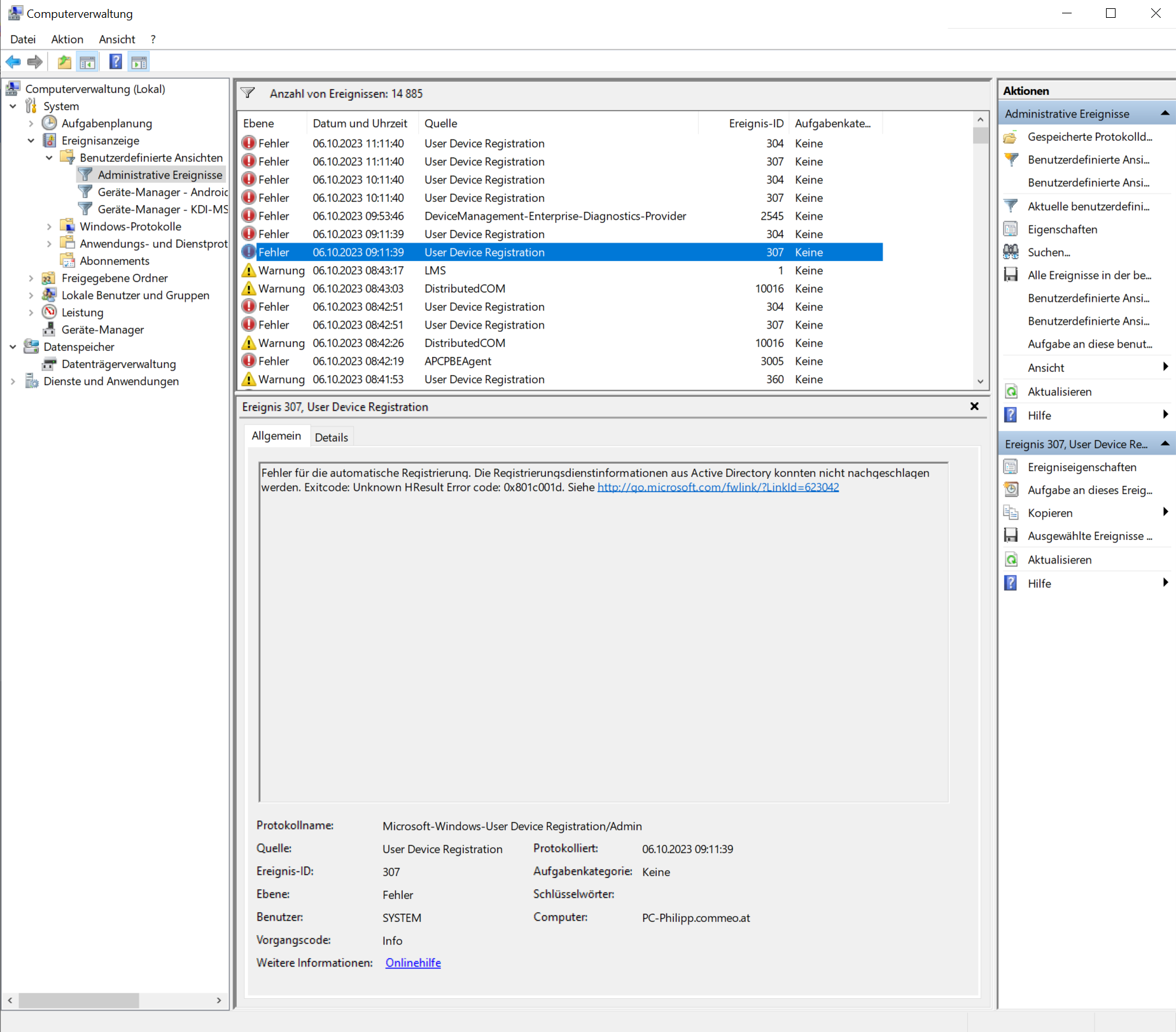Viewport: 1176px width, 1032px height.
Task: Open the Aktion menu
Action: point(67,39)
